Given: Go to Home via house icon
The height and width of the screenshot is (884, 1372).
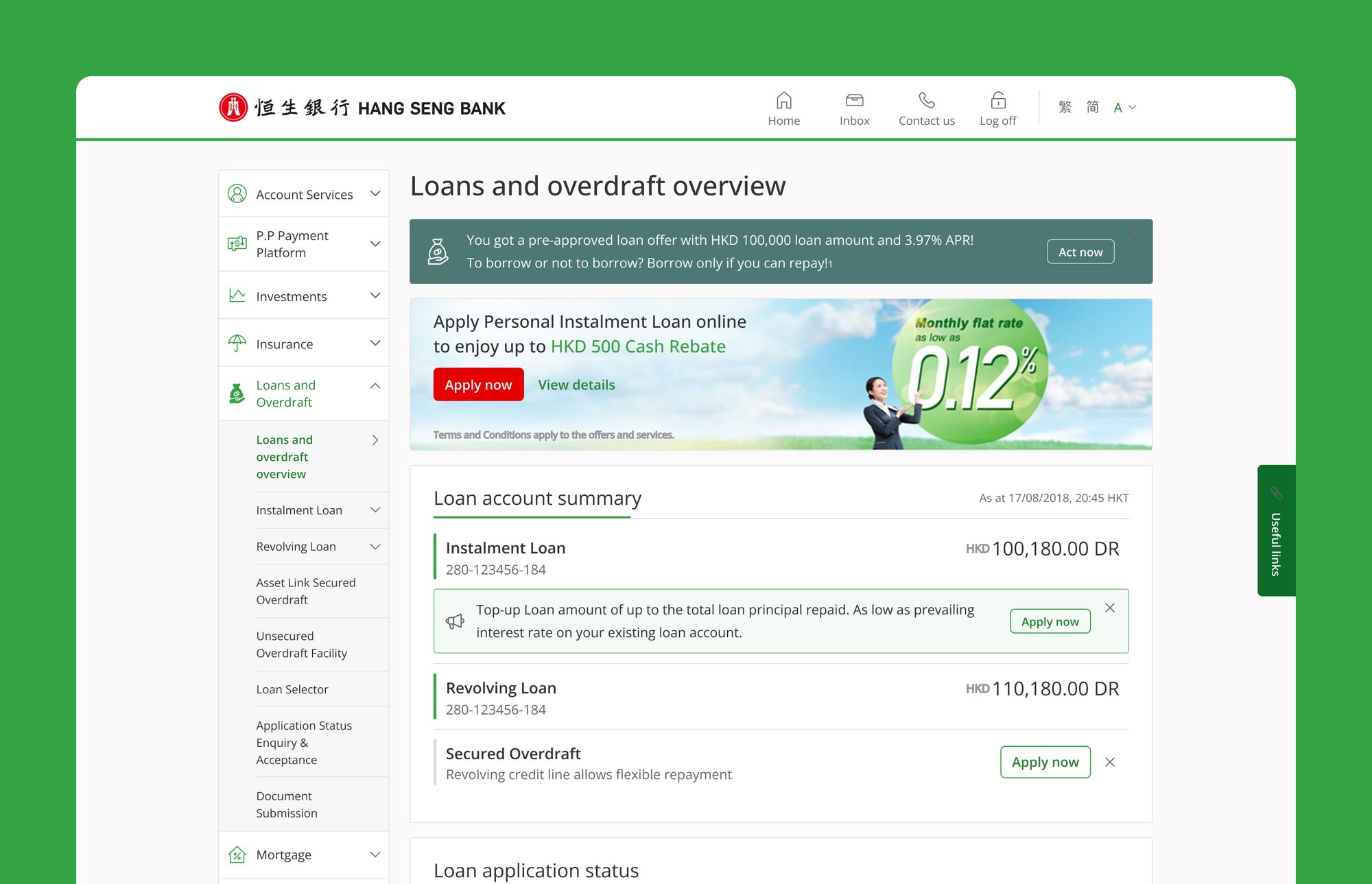Looking at the screenshot, I should tap(783, 100).
